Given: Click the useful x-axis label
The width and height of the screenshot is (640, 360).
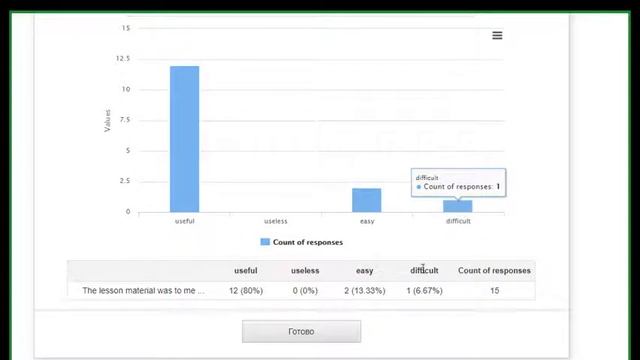Looking at the screenshot, I should coord(184,221).
